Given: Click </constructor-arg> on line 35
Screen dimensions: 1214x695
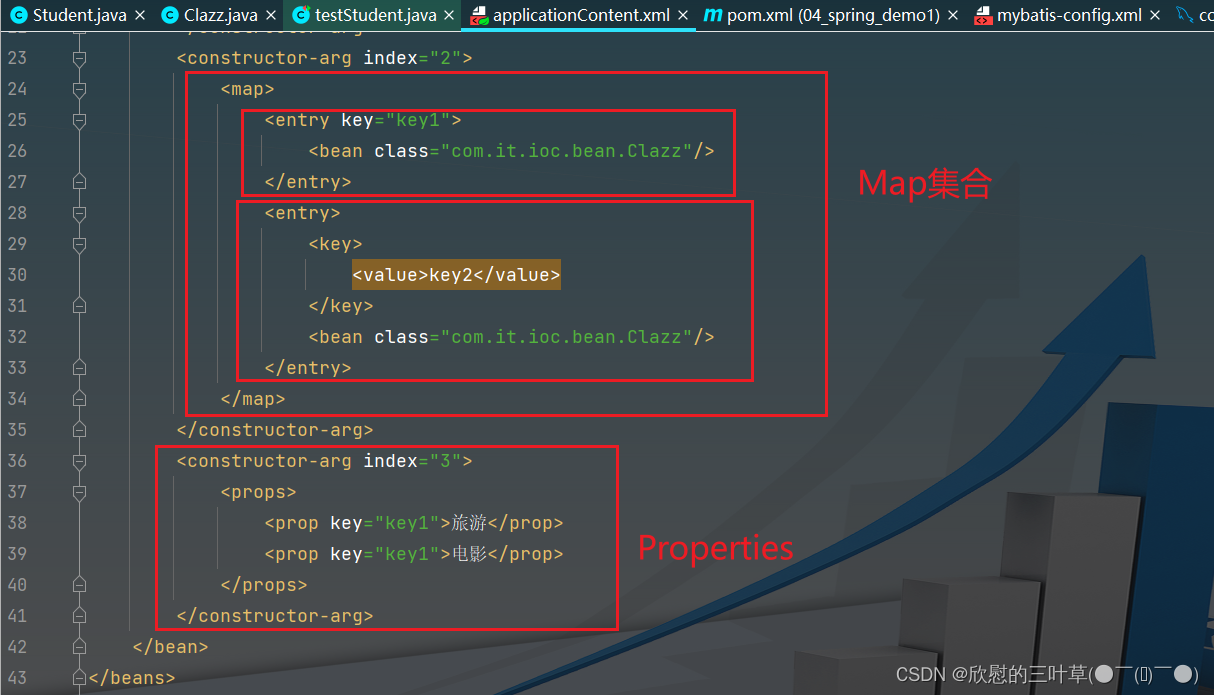Looking at the screenshot, I should pos(275,430).
